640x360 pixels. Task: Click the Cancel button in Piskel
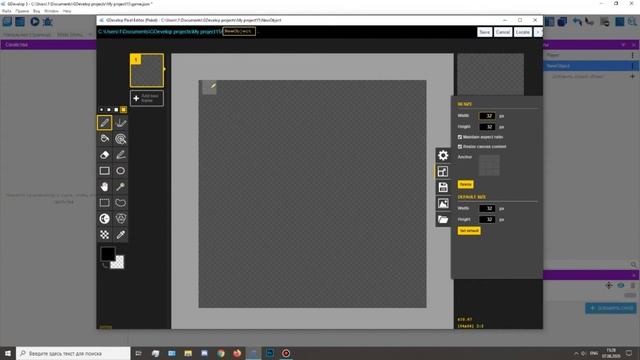point(503,32)
